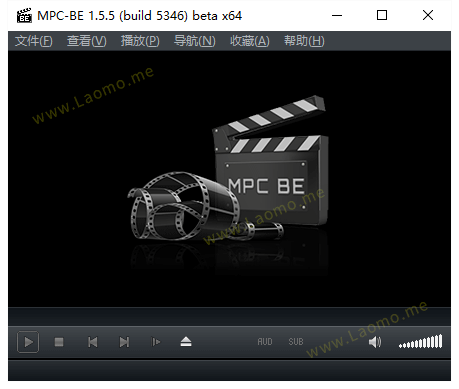Click the Play button
The width and height of the screenshot is (459, 389).
pyautogui.click(x=28, y=342)
